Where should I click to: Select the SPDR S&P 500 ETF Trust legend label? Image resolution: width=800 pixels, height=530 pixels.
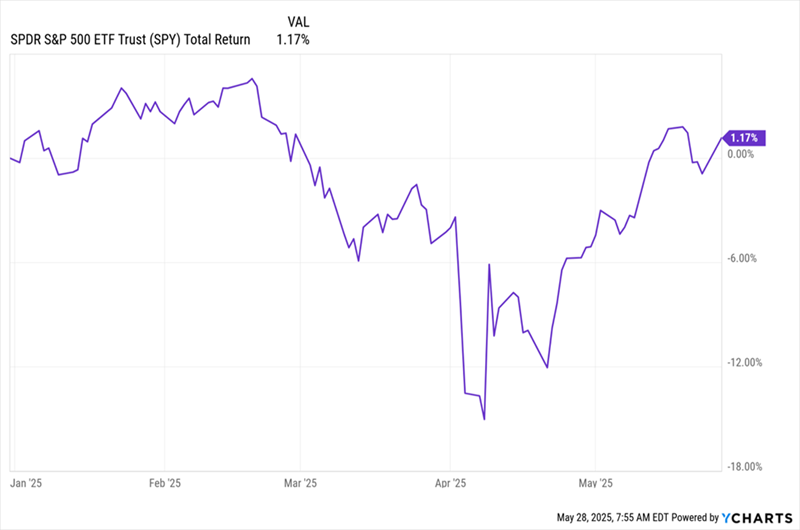click(130, 40)
